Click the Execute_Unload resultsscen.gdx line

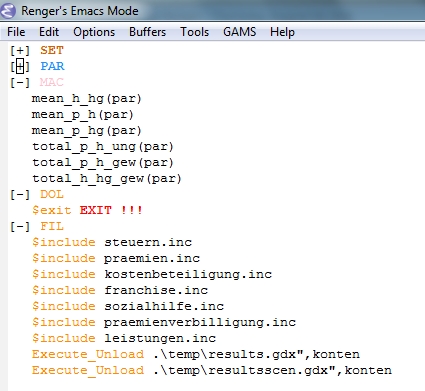[212, 370]
